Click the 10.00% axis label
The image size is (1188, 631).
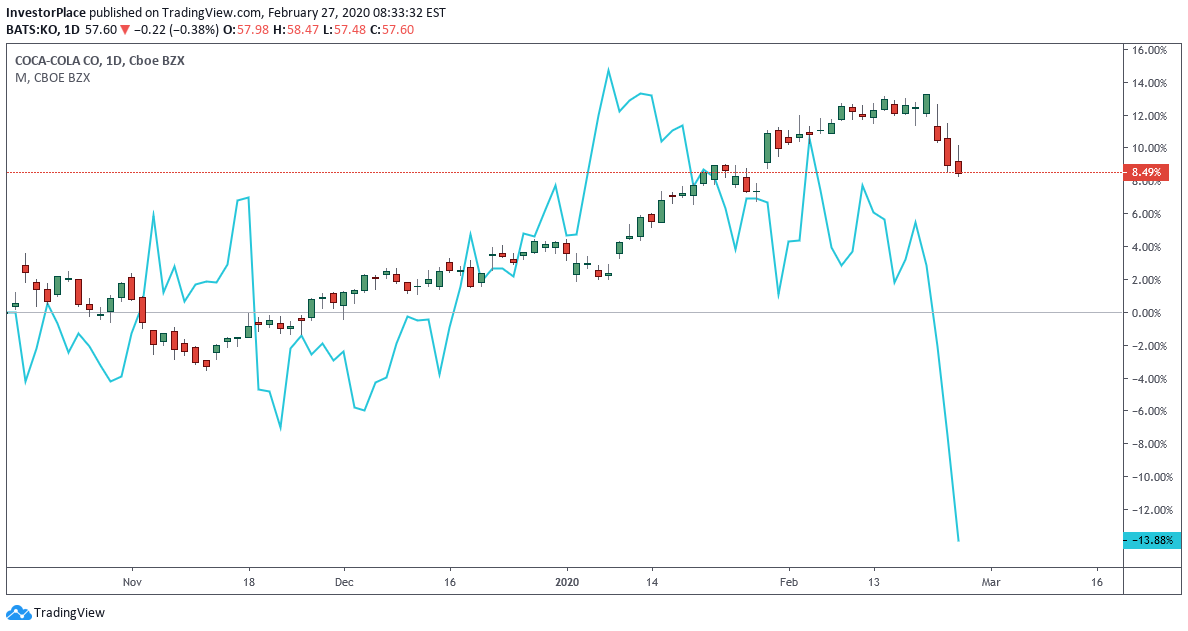(1149, 148)
